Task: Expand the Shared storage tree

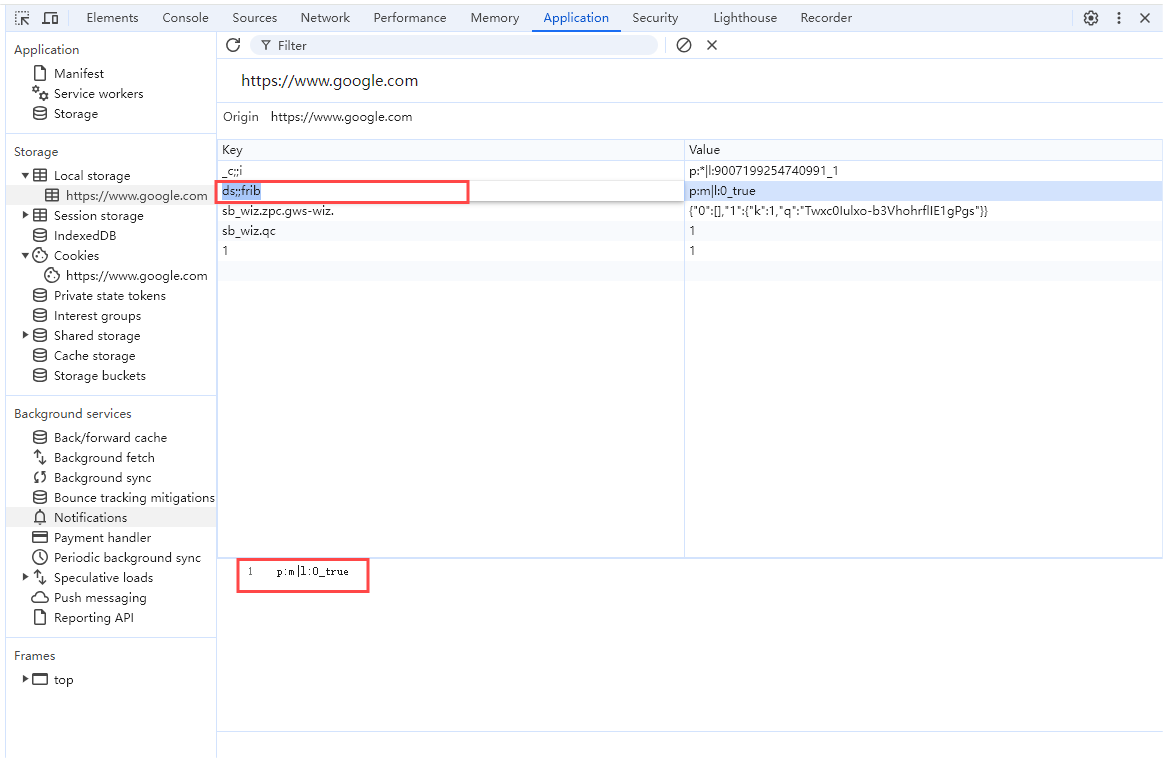Action: [25, 335]
